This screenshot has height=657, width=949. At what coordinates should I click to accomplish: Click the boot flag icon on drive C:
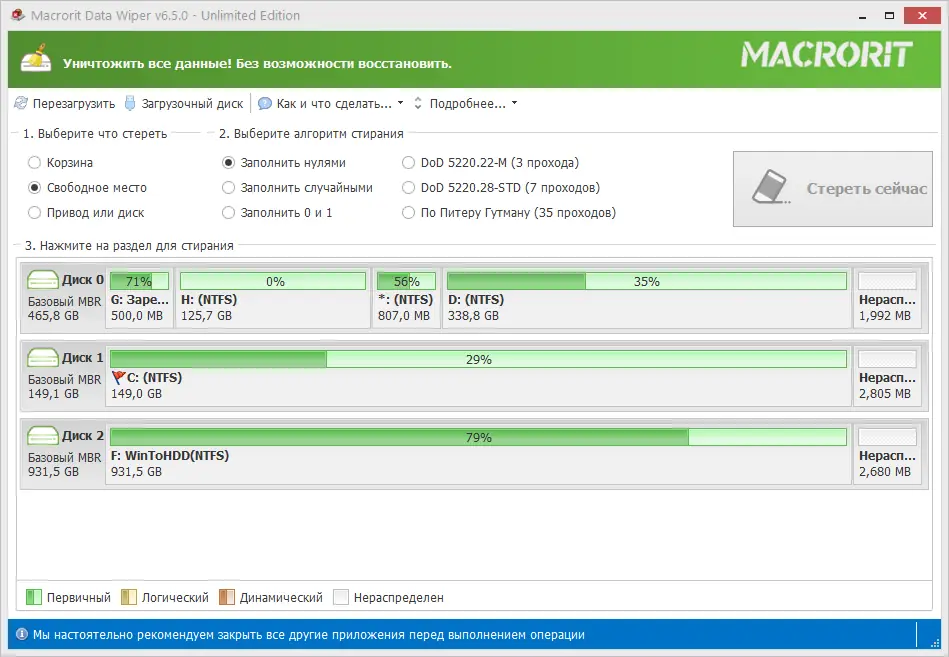[x=117, y=376]
